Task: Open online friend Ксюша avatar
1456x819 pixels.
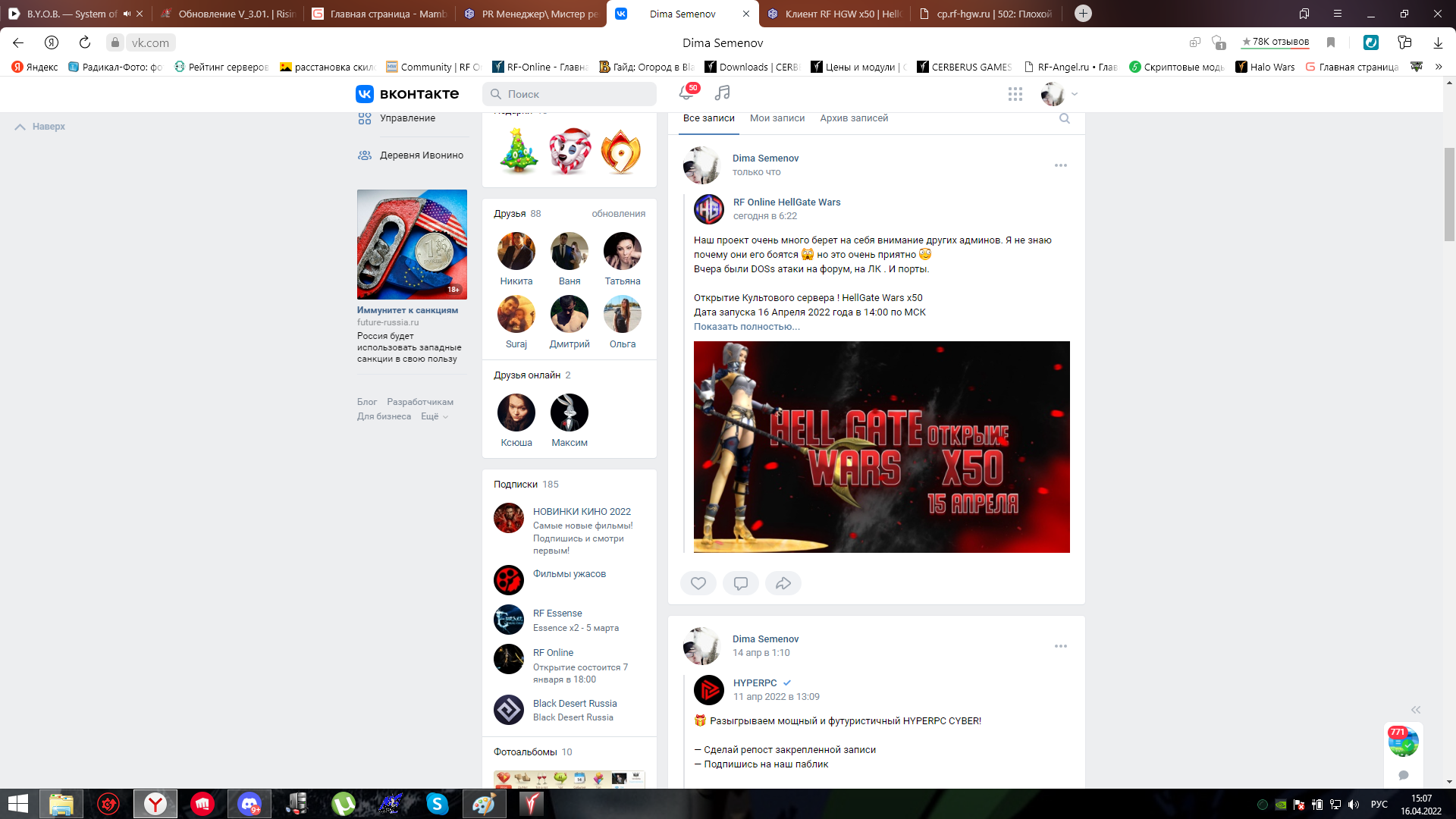Action: pyautogui.click(x=516, y=413)
